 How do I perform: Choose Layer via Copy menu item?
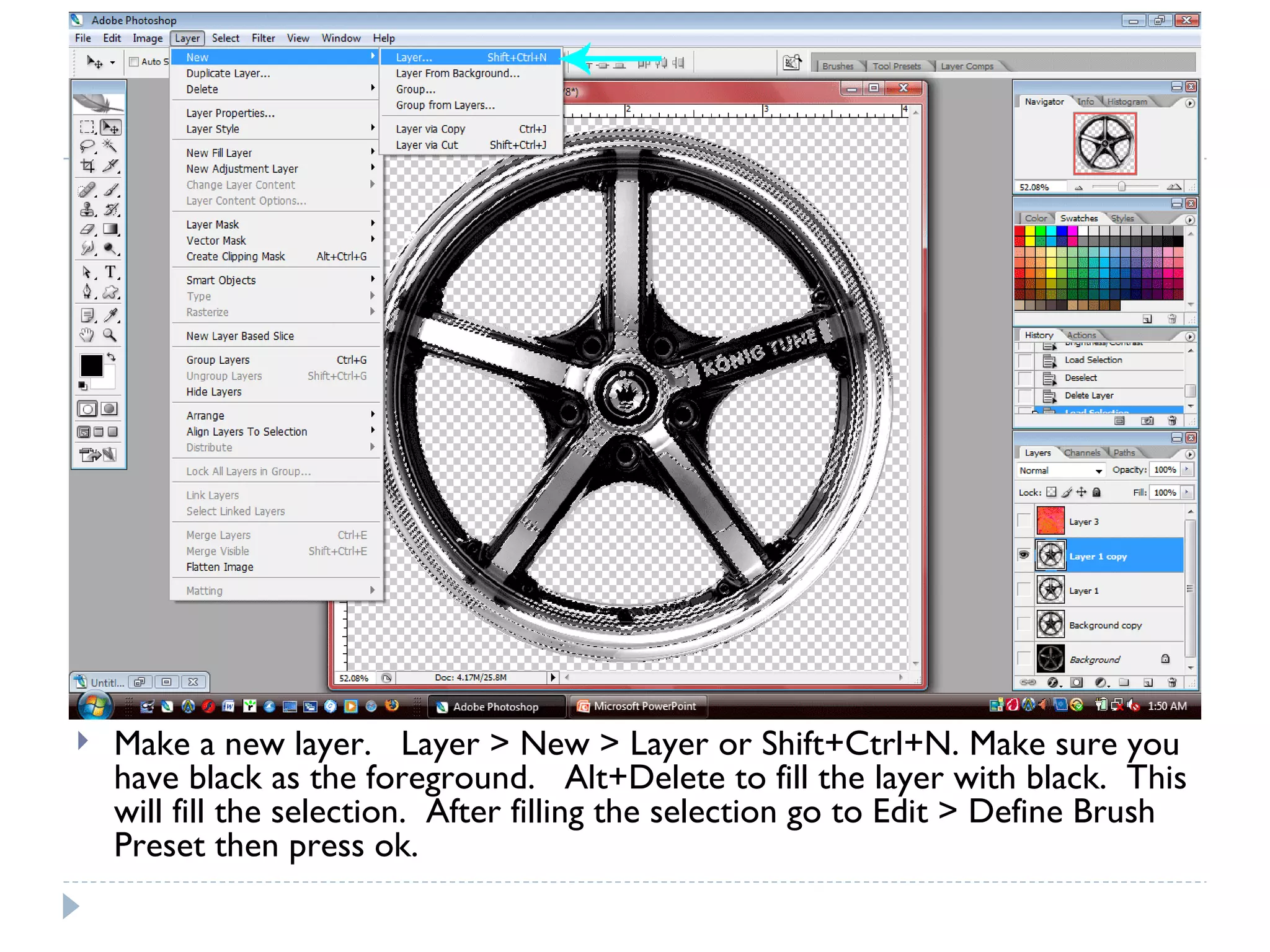471,129
